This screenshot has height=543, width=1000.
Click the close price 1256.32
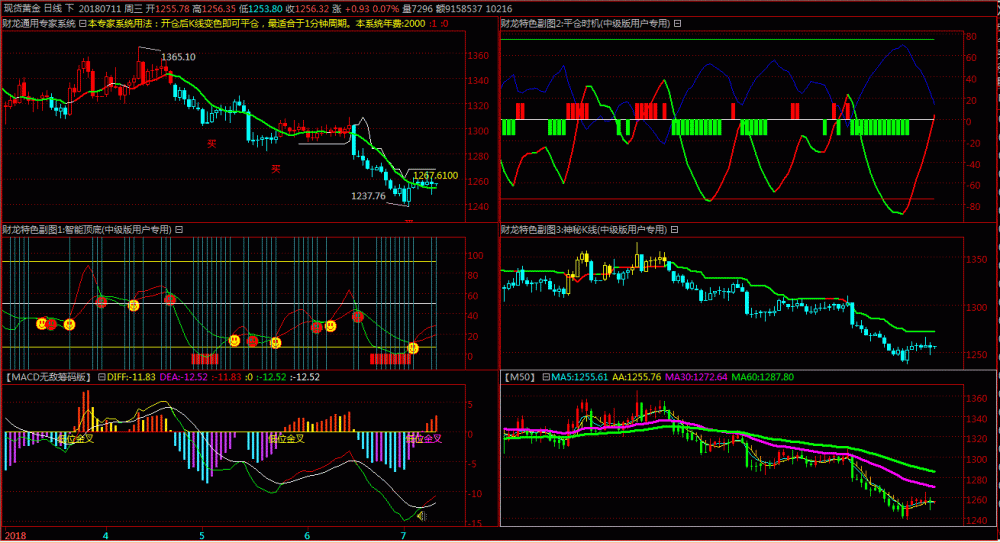(312, 9)
